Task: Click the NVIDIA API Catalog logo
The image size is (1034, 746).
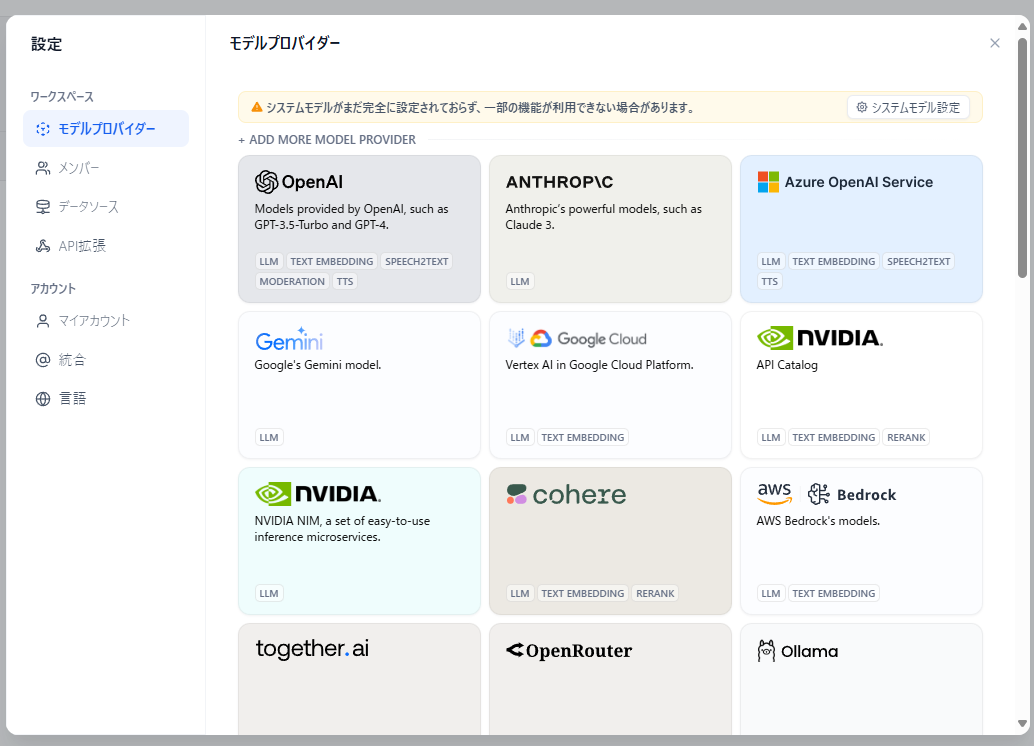Action: tap(820, 338)
